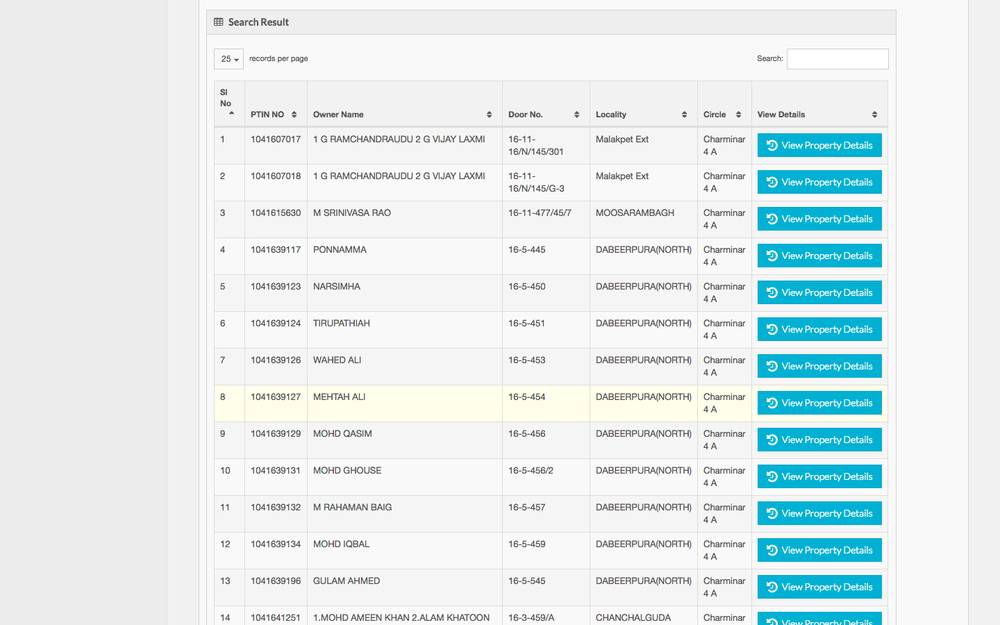Screen dimensions: 1000x625
Task: Sort by Owner Name column arrows
Action: tap(489, 115)
